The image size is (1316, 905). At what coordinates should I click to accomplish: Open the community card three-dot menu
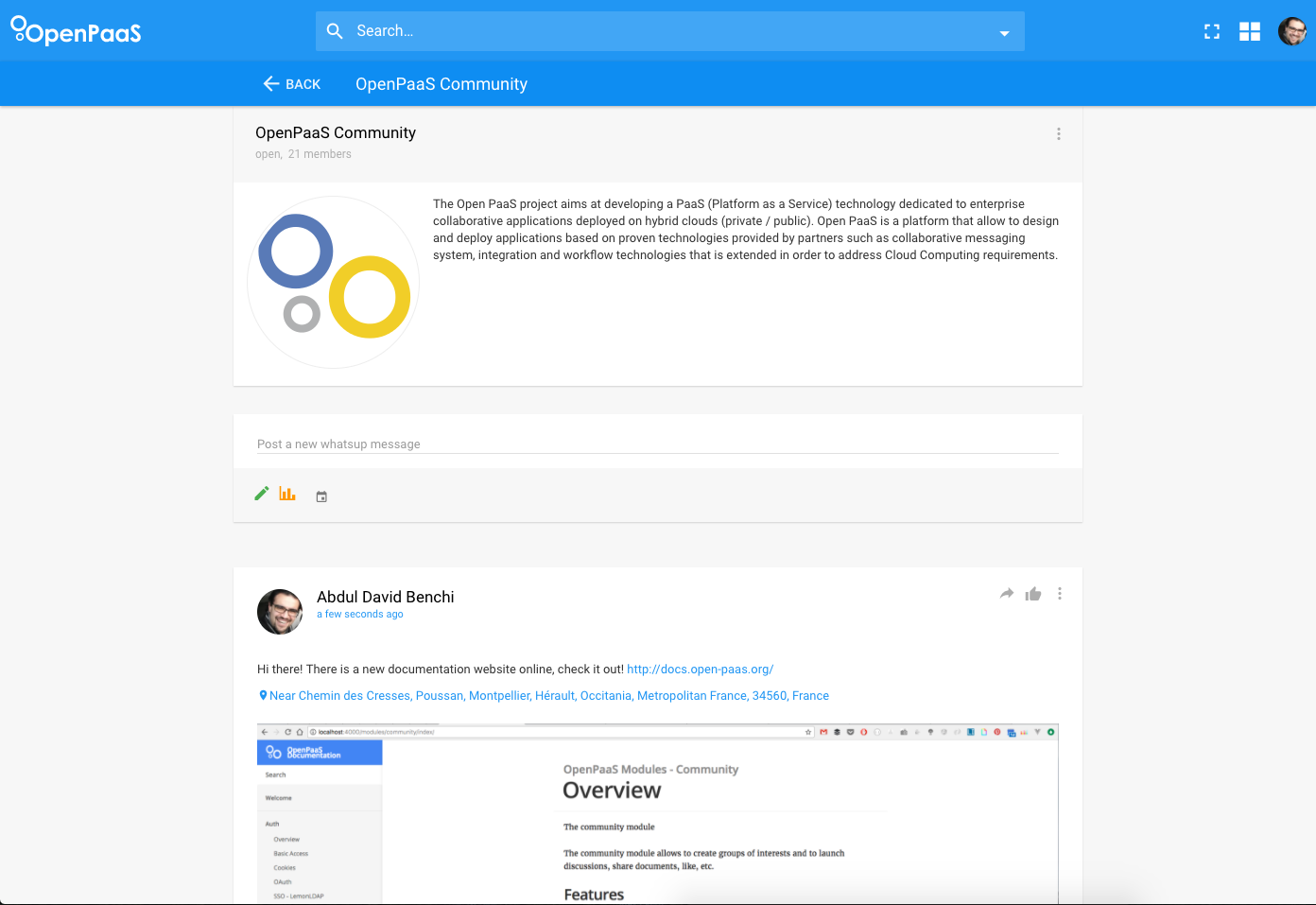point(1059,134)
